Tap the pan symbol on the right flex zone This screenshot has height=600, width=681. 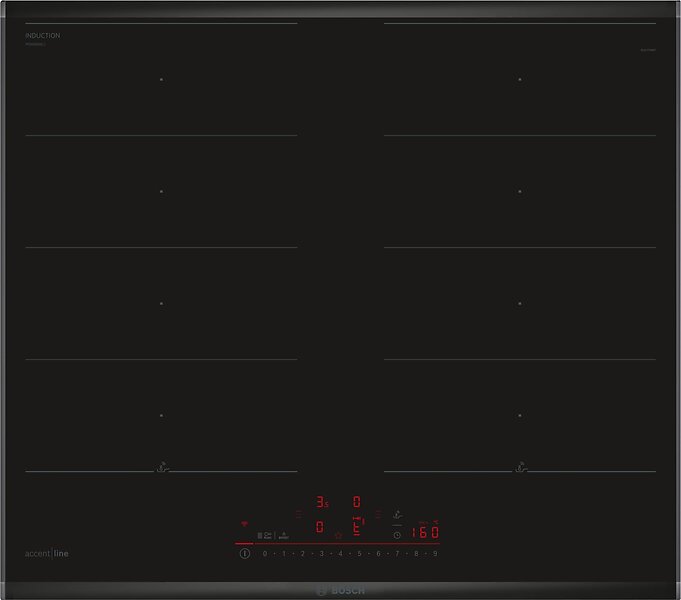pyautogui.click(x=519, y=466)
